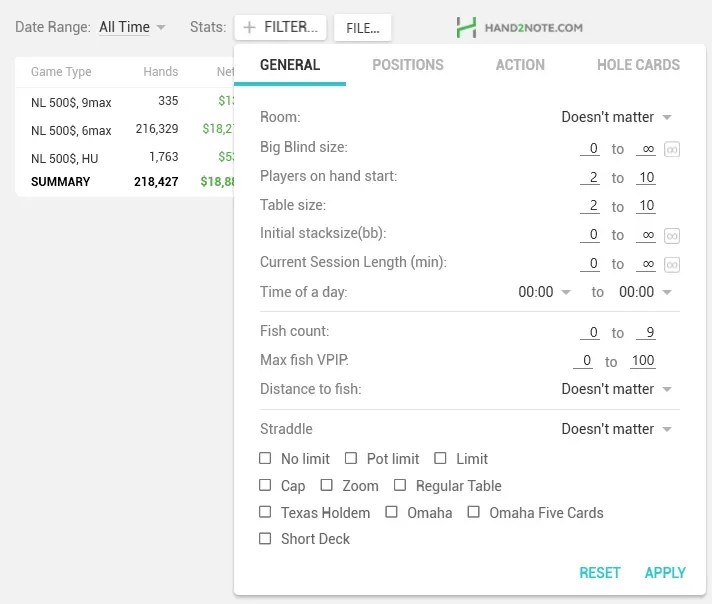Check the Zoom game option
Viewport: 712px width, 604px height.
[x=326, y=486]
